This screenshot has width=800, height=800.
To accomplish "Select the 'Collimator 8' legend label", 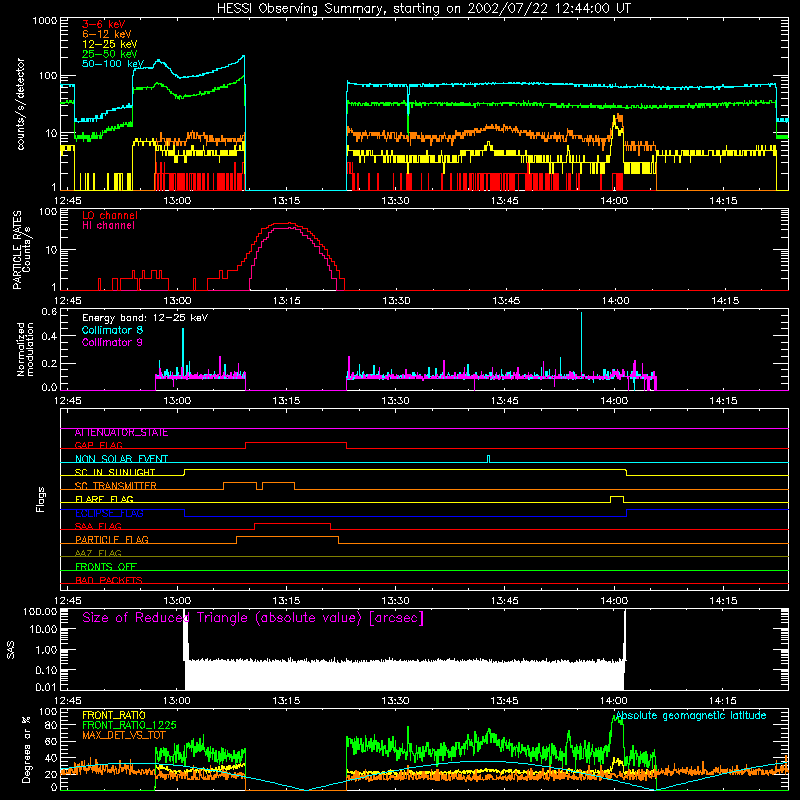I will (112, 330).
